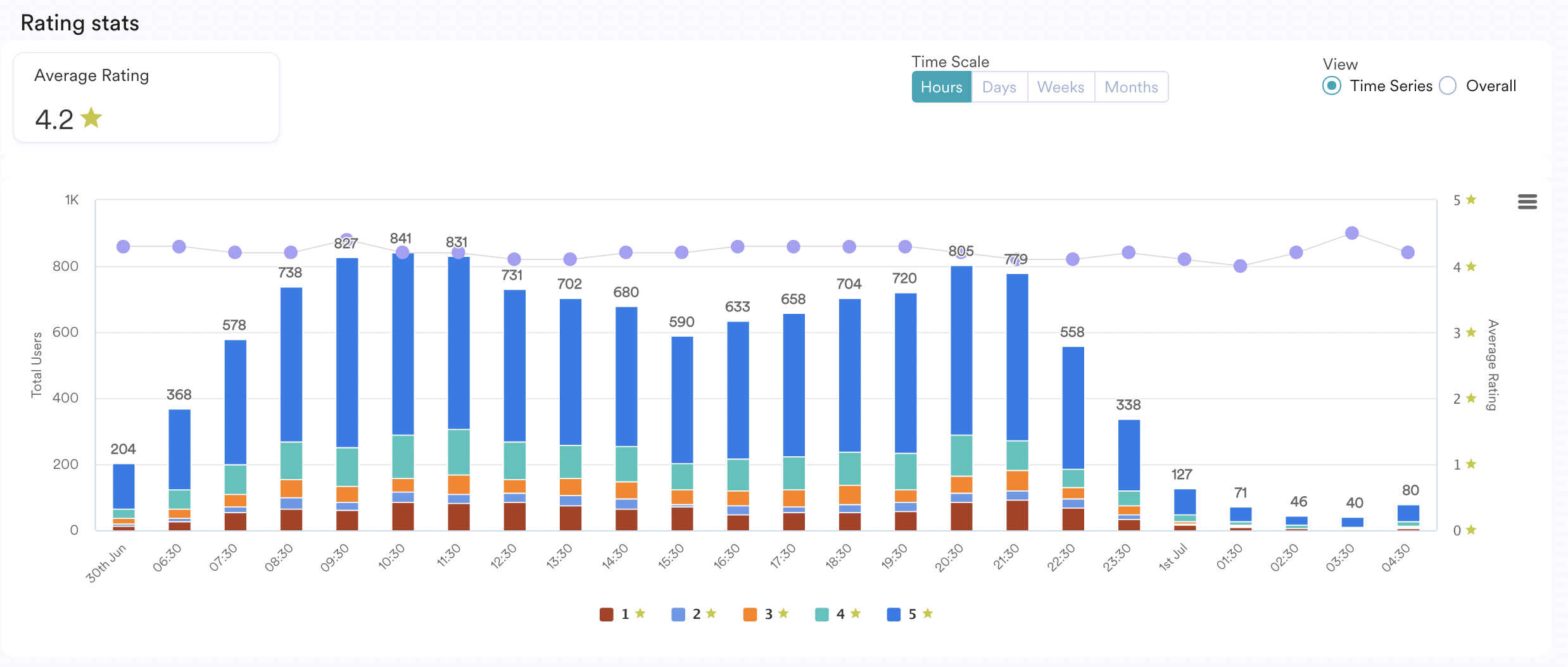Switch time scale to Weeks
Screen dimensions: 1568x667
[1061, 87]
